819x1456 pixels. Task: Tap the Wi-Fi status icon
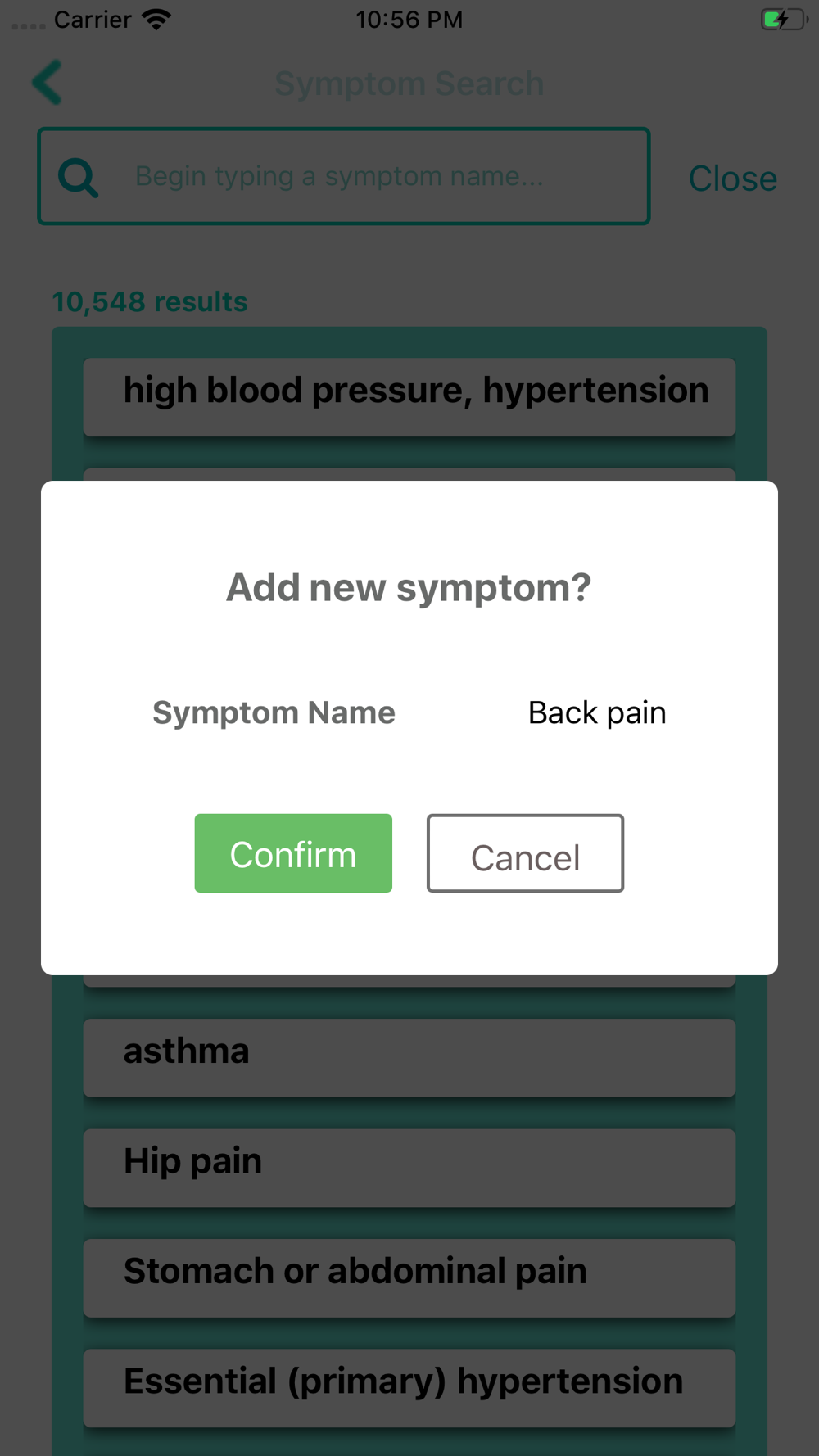156,19
